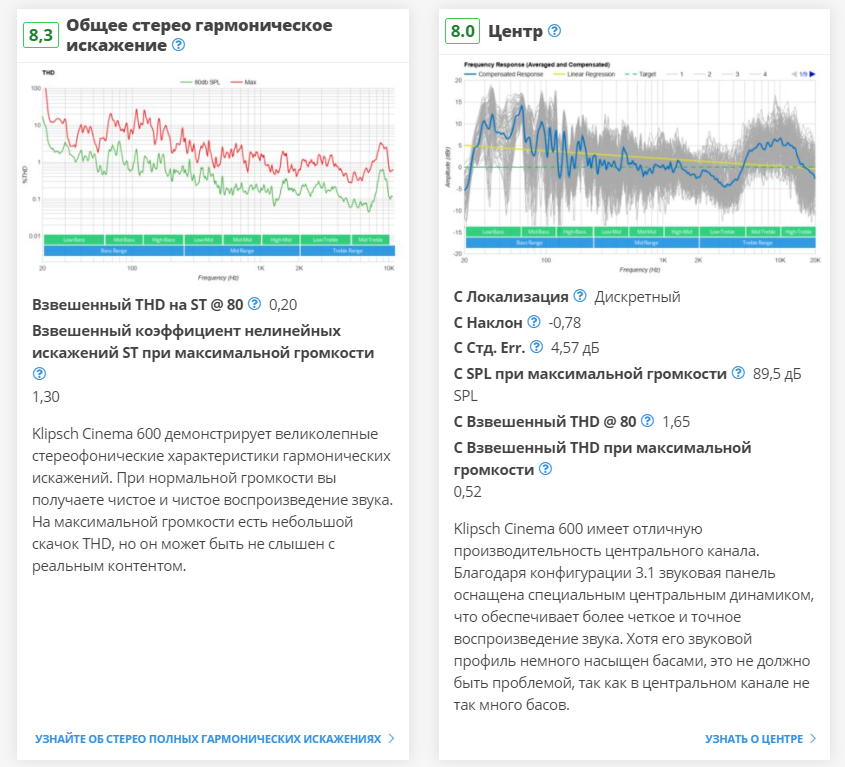The image size is (845, 767).
Task: Click the THD graph image
Action: point(213,175)
